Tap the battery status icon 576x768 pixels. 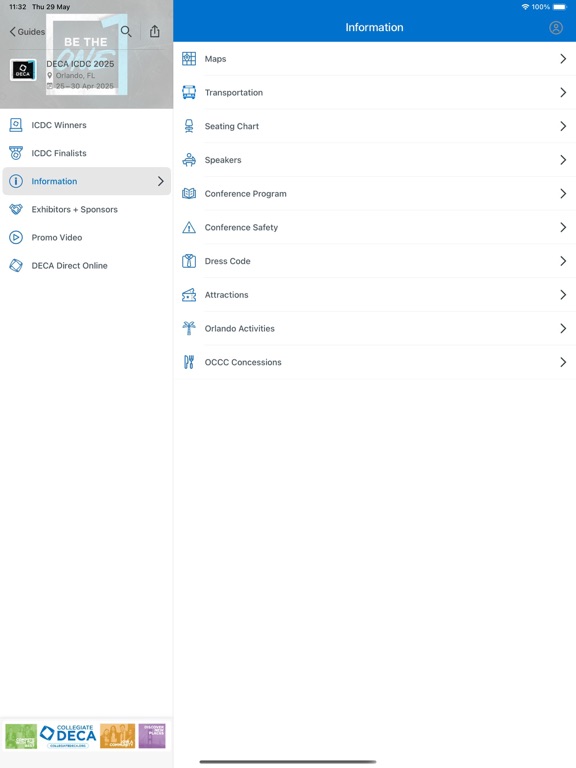559,7
